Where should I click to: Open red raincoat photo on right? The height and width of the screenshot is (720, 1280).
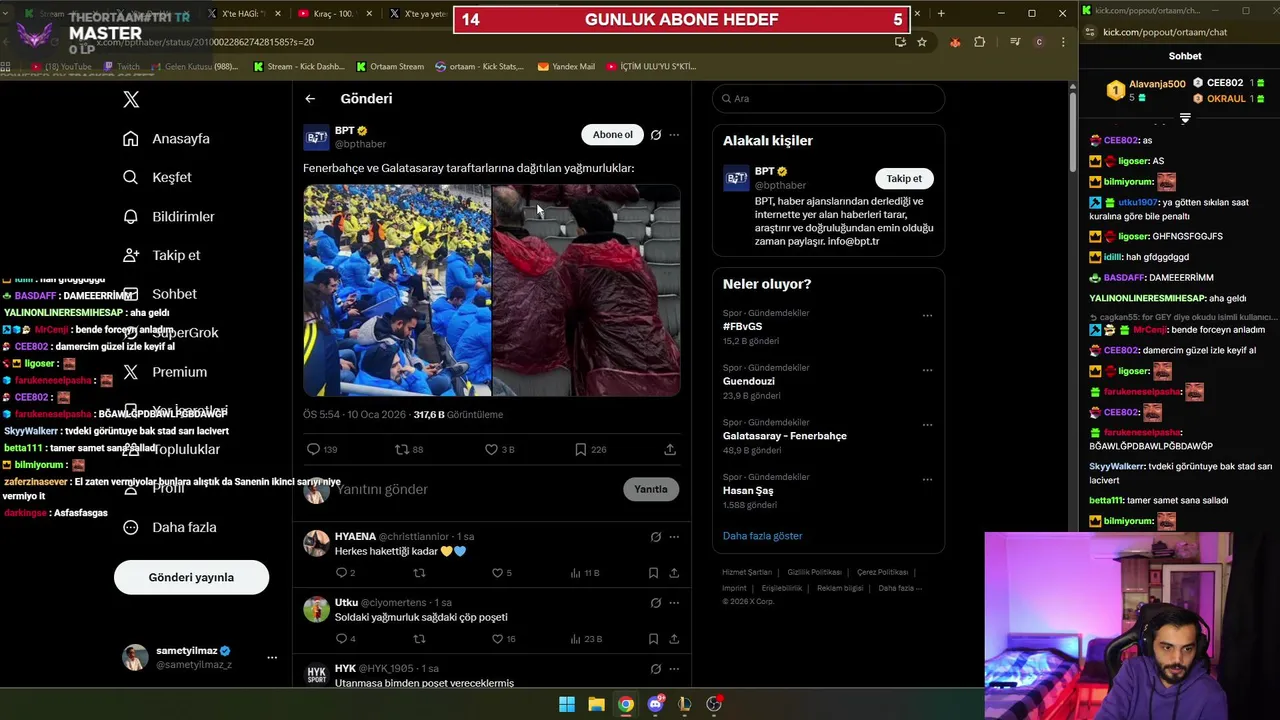pyautogui.click(x=586, y=290)
